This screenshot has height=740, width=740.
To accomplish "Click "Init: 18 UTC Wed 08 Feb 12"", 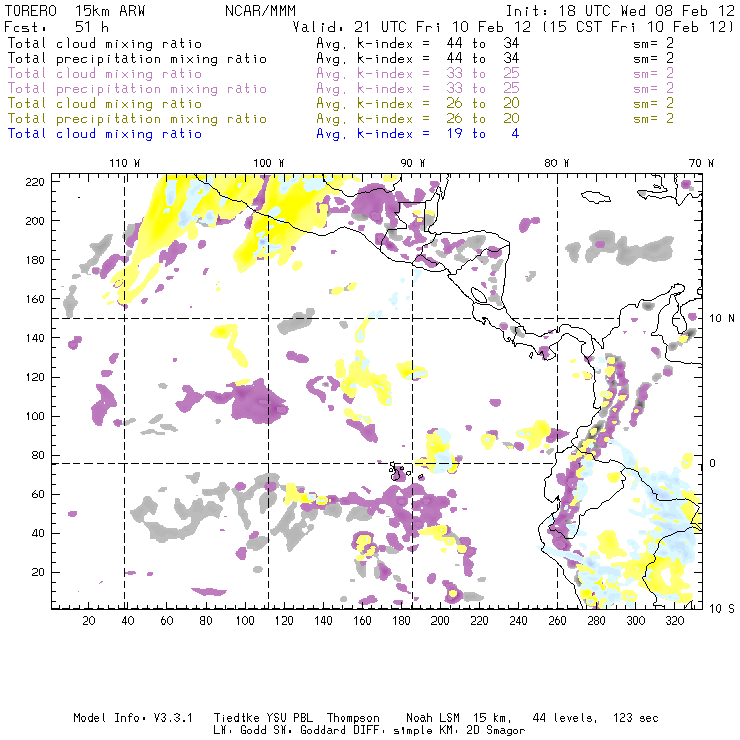I will 620,11.
